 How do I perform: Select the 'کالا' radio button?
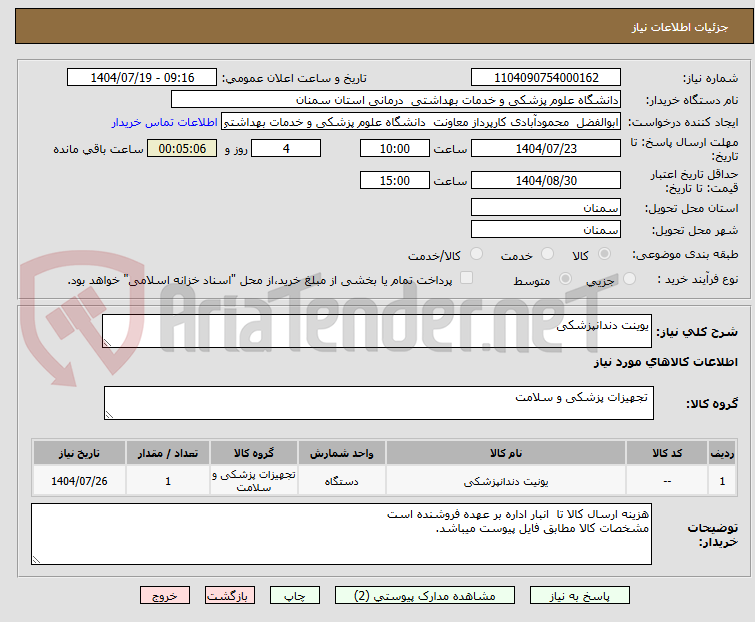click(x=604, y=254)
